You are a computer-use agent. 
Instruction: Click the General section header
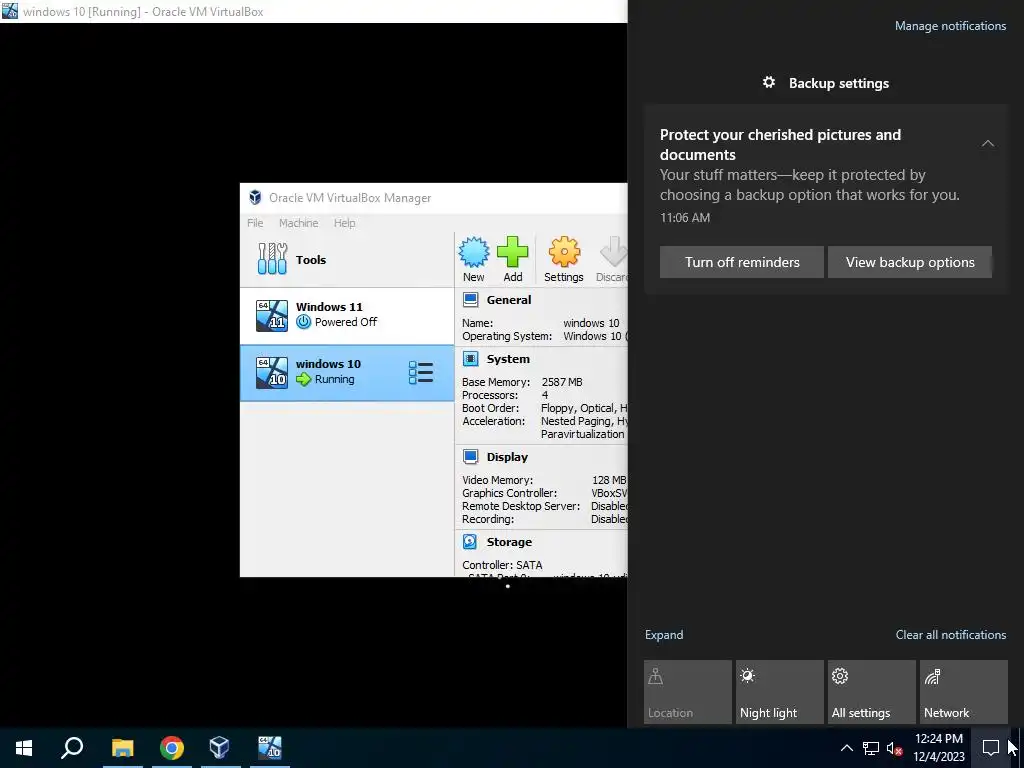509,300
